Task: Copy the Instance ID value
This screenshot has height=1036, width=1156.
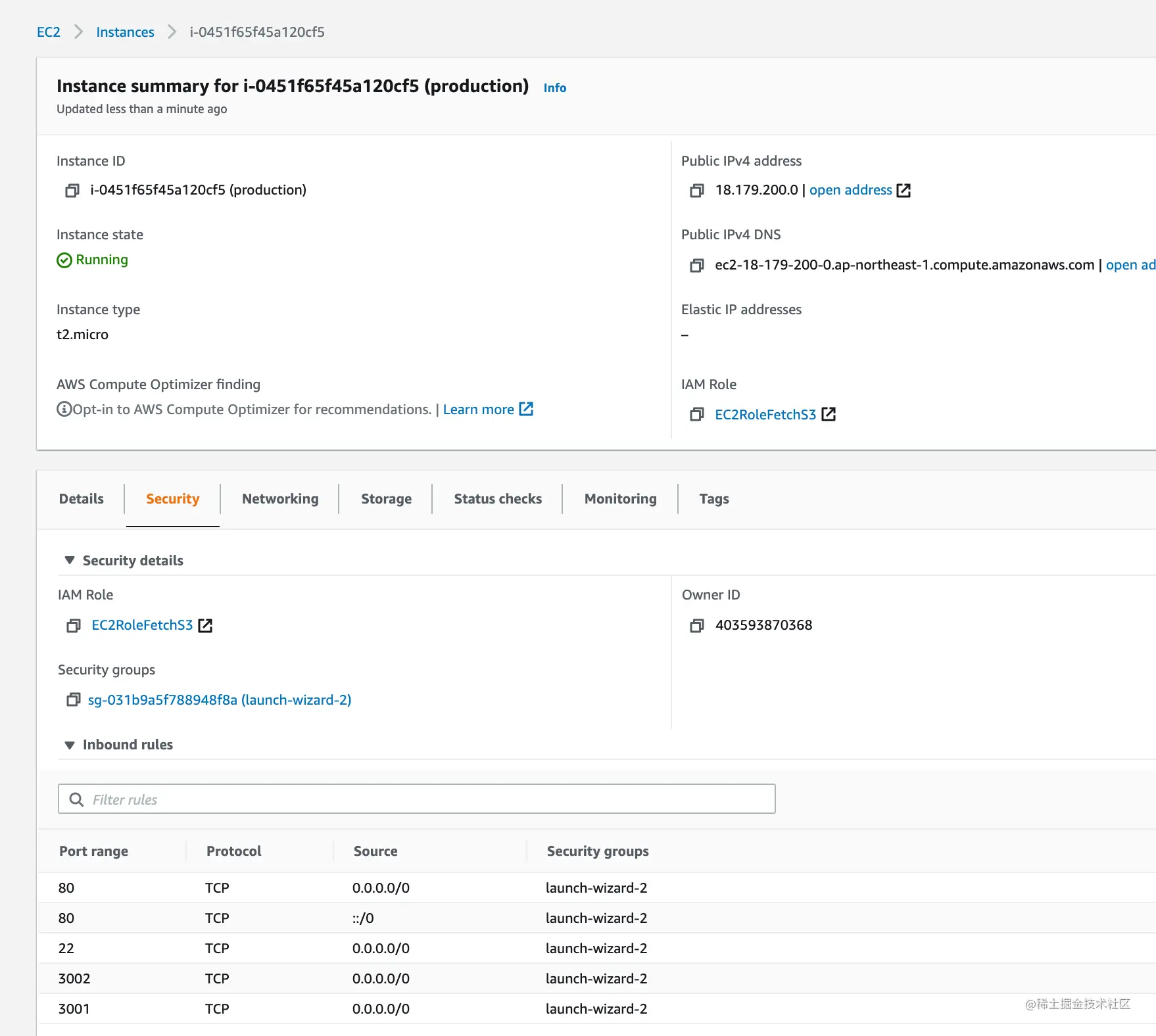Action: [x=72, y=191]
